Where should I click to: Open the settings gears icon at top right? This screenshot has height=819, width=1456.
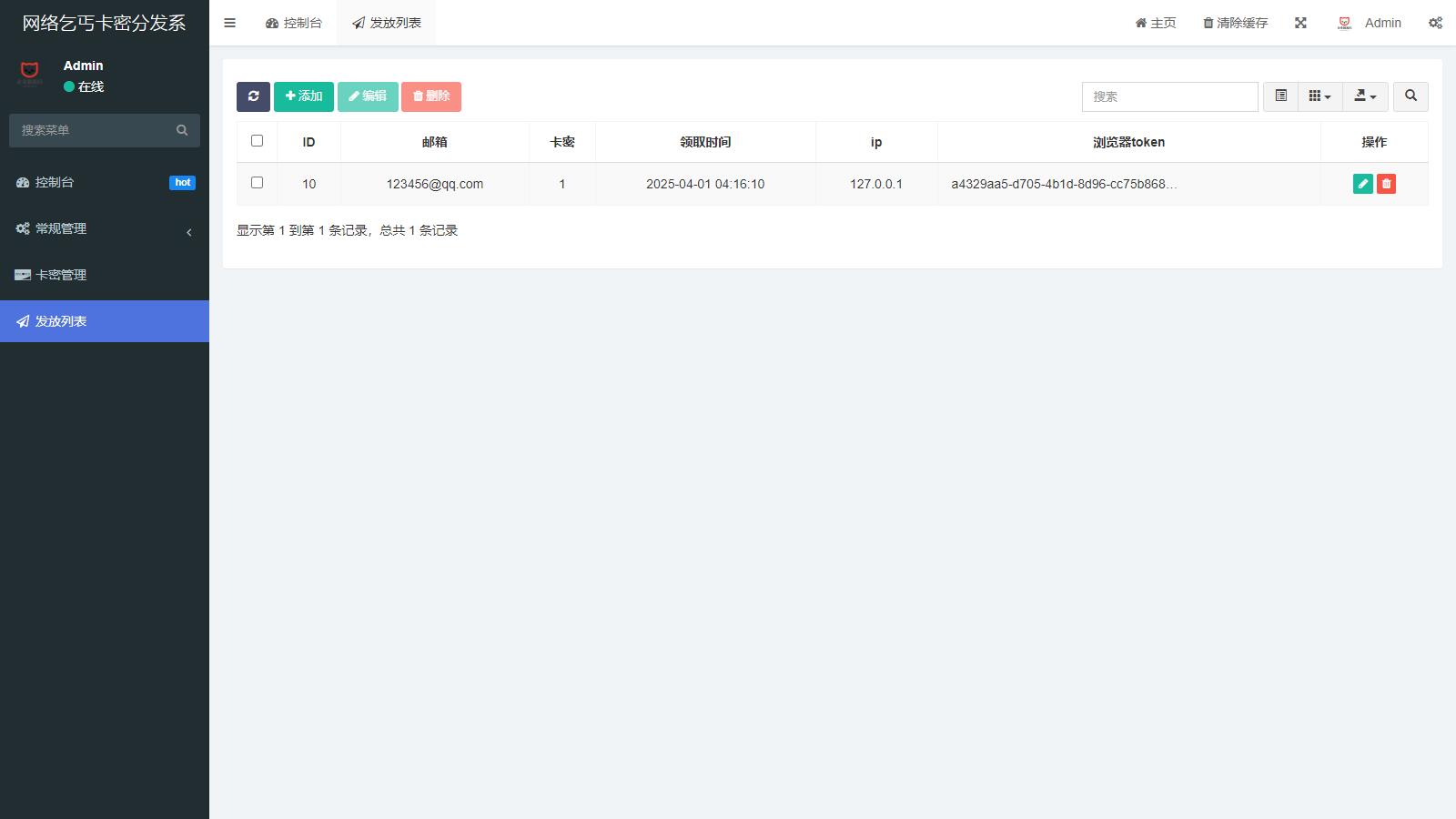[x=1434, y=23]
